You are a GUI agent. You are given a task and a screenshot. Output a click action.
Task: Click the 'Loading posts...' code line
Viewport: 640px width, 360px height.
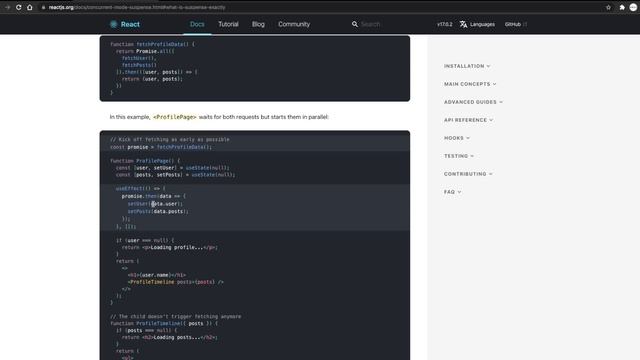coord(170,337)
